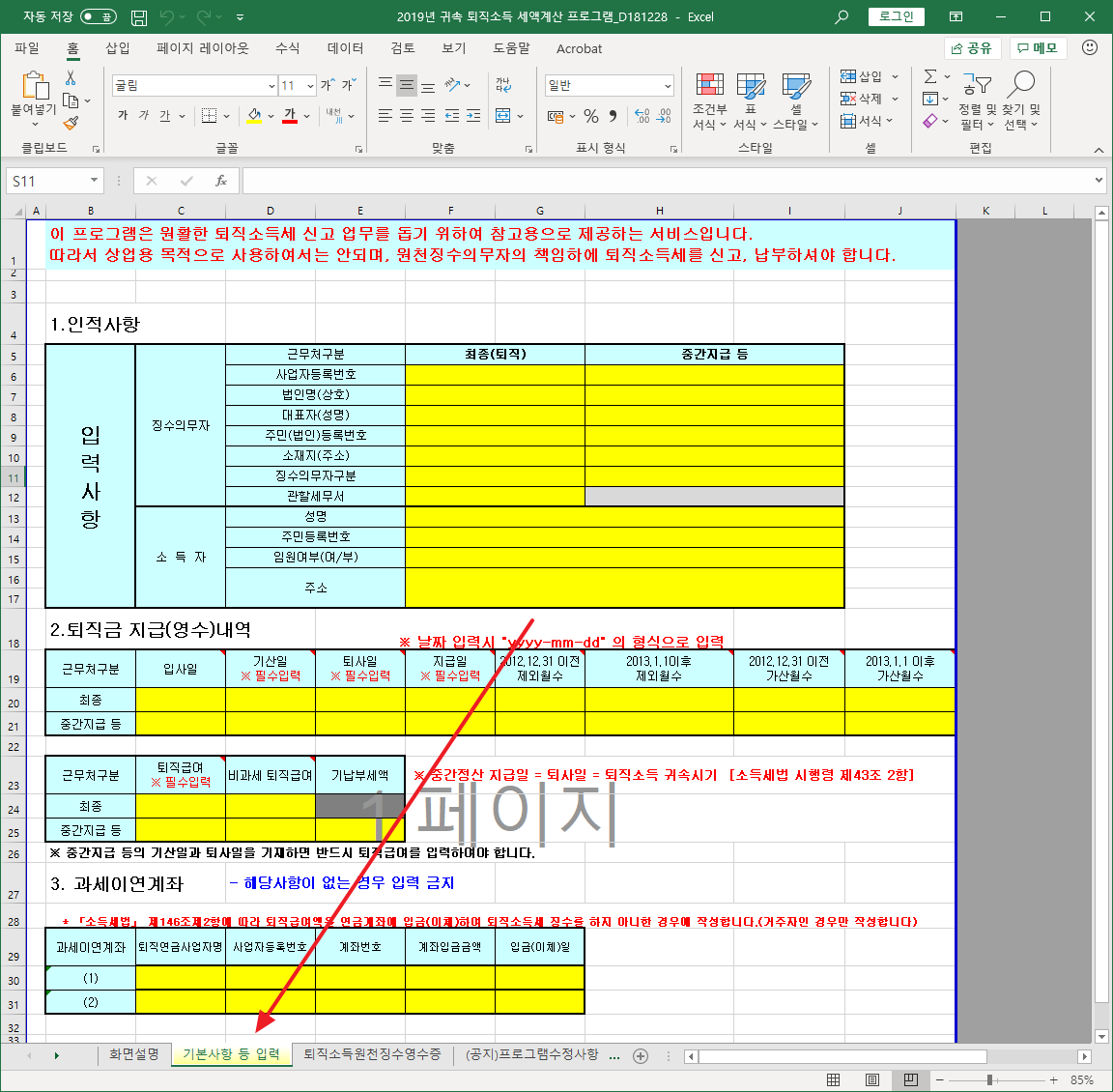Viewport: 1113px width, 1092px height.
Task: Click the smiley feedback icon
Action: [1090, 47]
